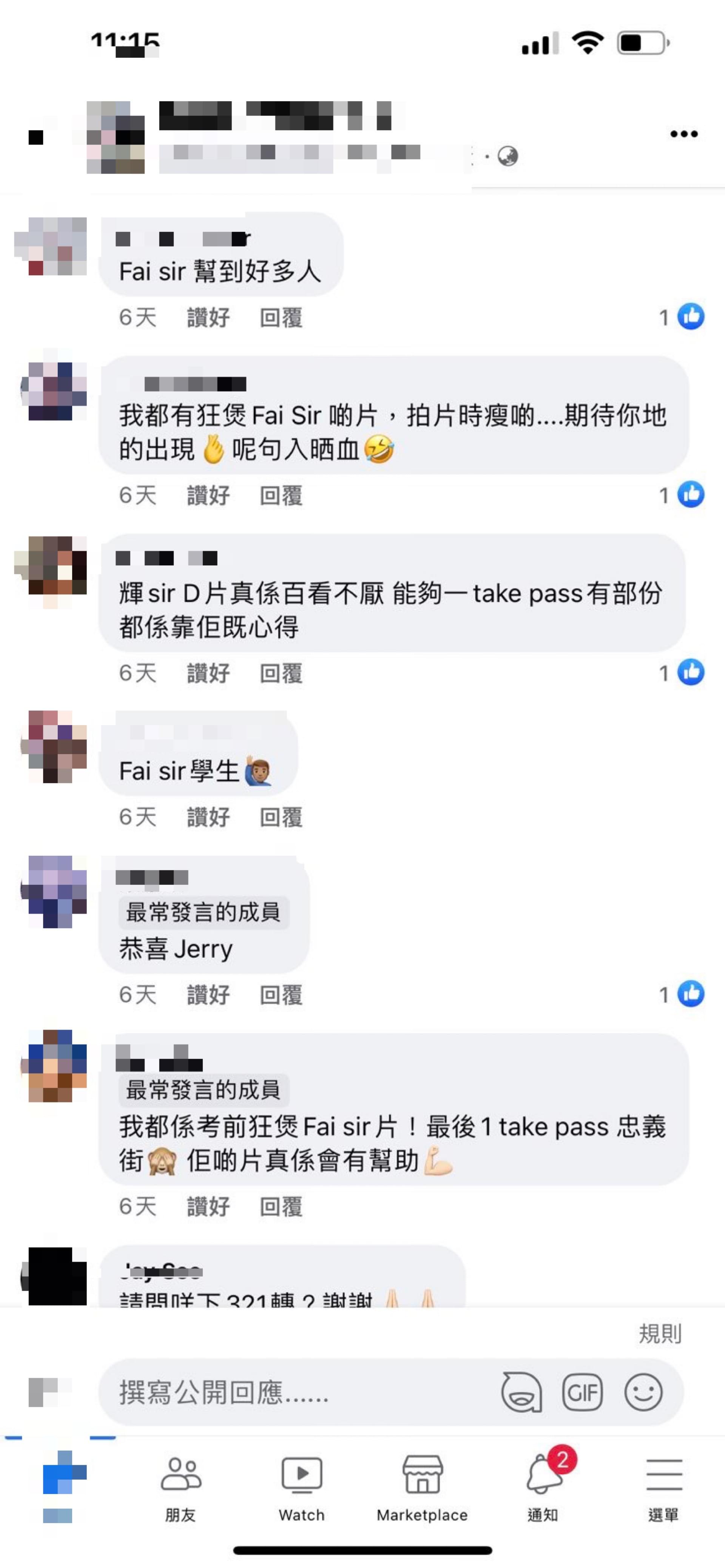The width and height of the screenshot is (725, 1568).
Task: Tap the sticker icon in the reply bar
Action: 521,1392
